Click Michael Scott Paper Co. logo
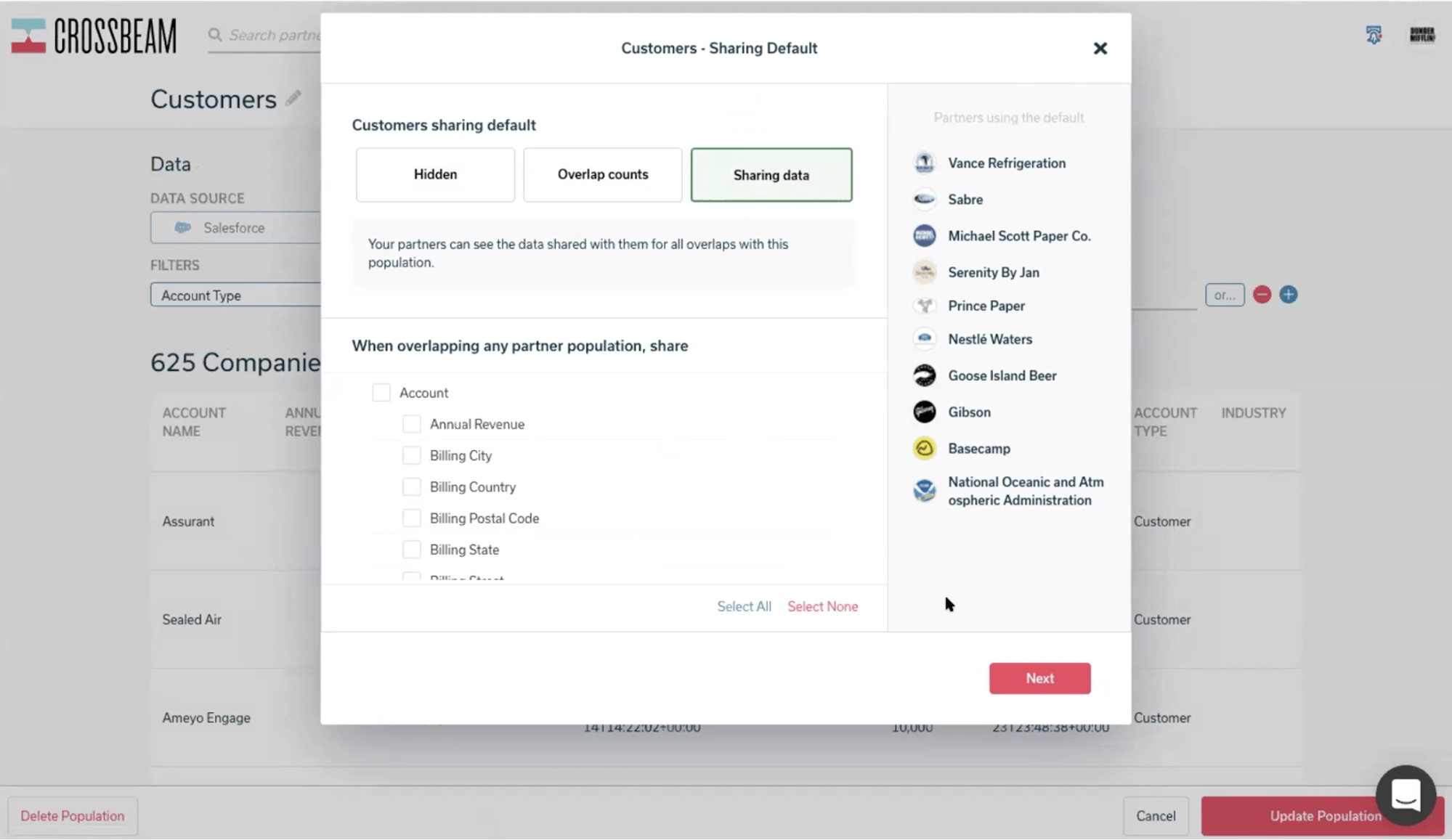This screenshot has width=1452, height=840. coord(924,235)
